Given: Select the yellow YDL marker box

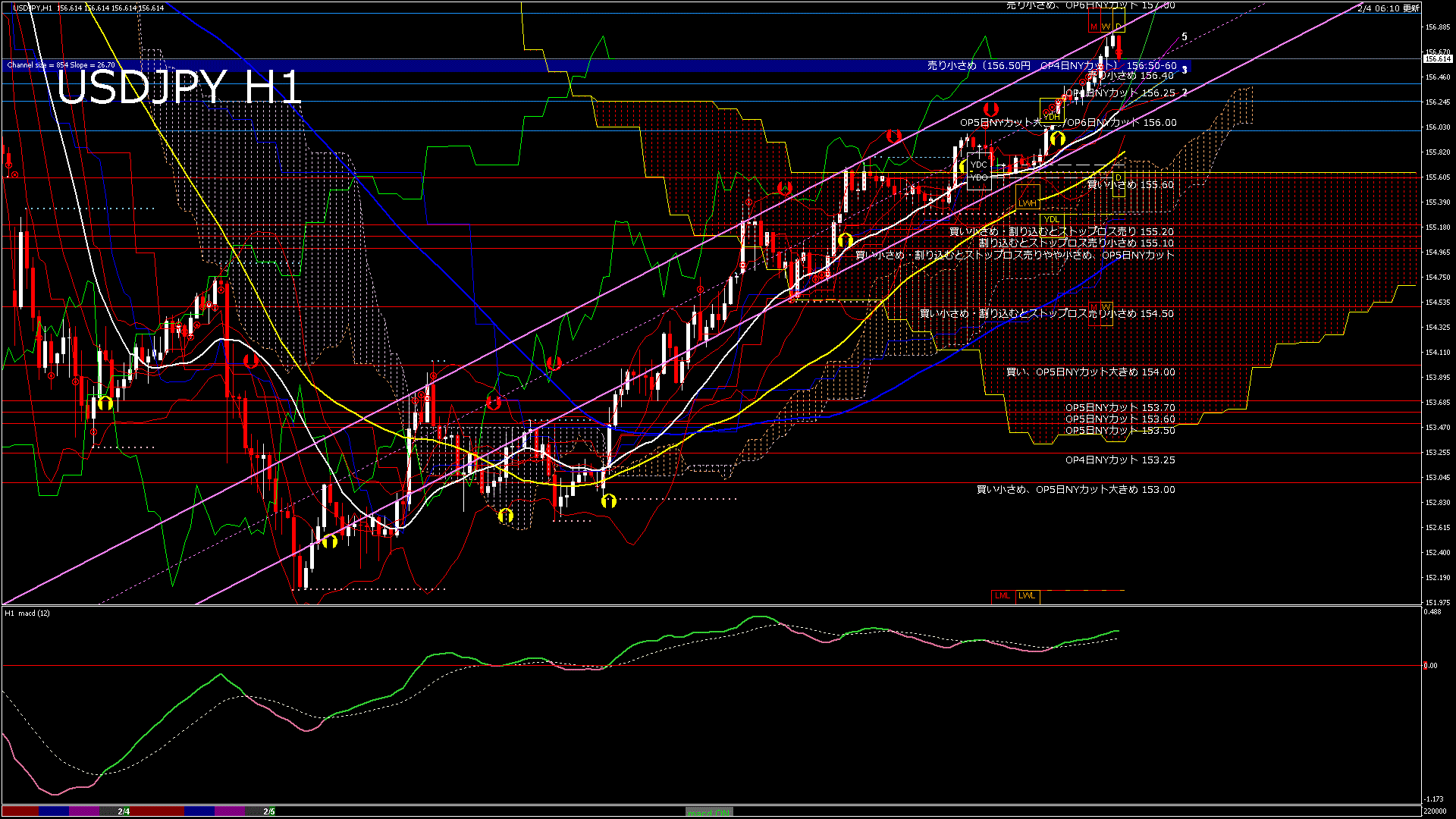Looking at the screenshot, I should pos(1051,220).
